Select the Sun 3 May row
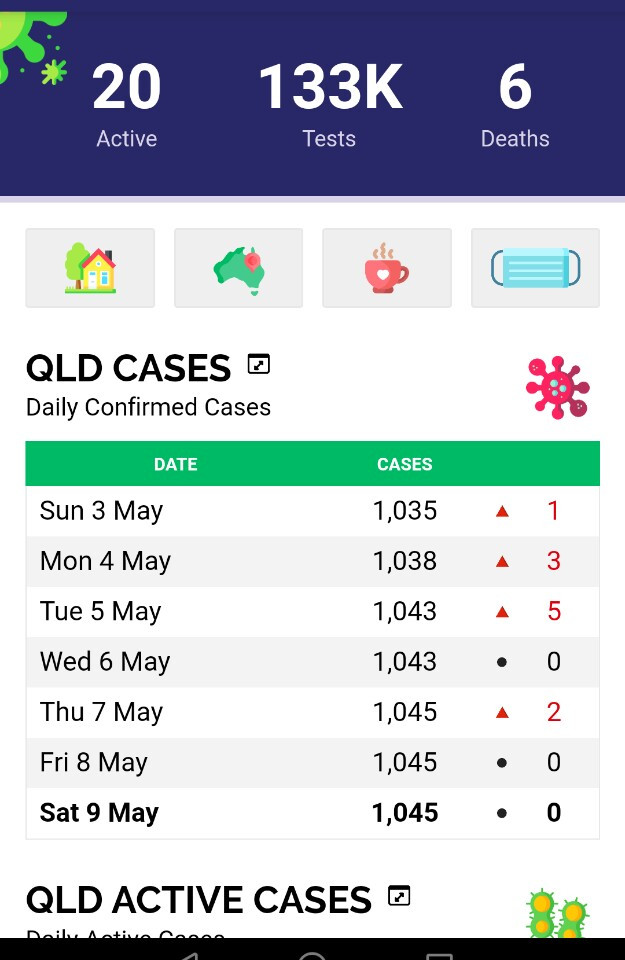Image resolution: width=625 pixels, height=960 pixels. [x=312, y=511]
